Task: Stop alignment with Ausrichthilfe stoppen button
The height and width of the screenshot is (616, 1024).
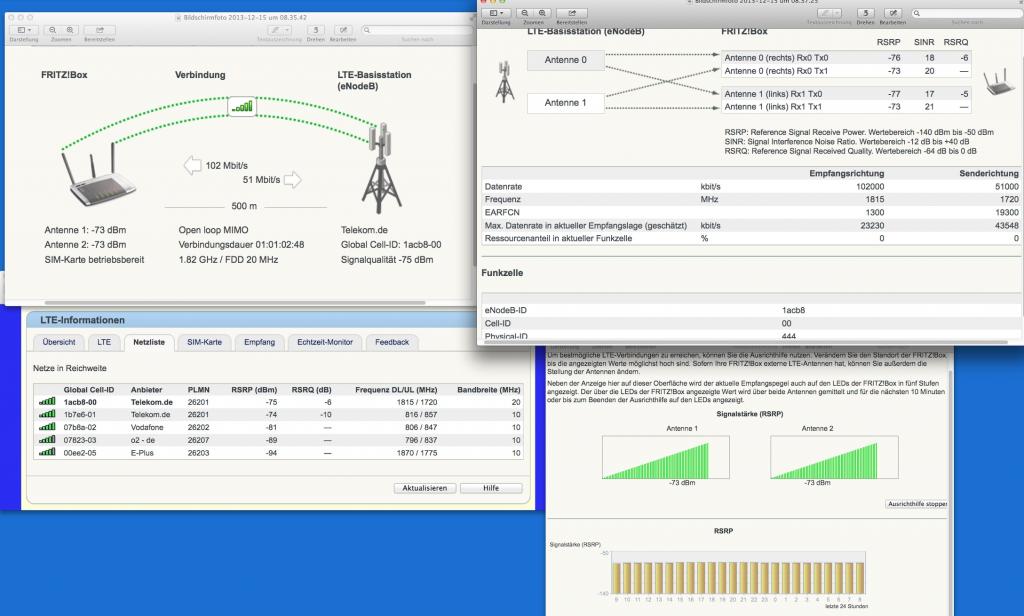Action: click(917, 504)
